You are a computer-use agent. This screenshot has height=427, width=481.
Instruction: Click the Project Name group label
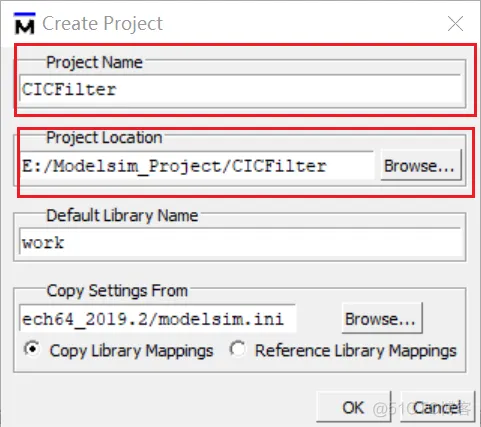point(94,62)
